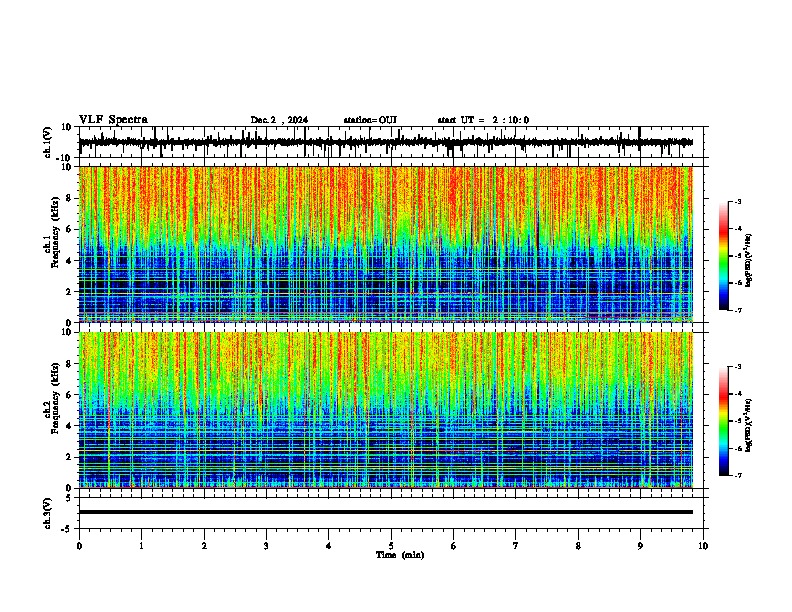The image size is (792, 612).
Task: Click the 'ch.1(V)' waveform axis label
Action: tap(48, 142)
